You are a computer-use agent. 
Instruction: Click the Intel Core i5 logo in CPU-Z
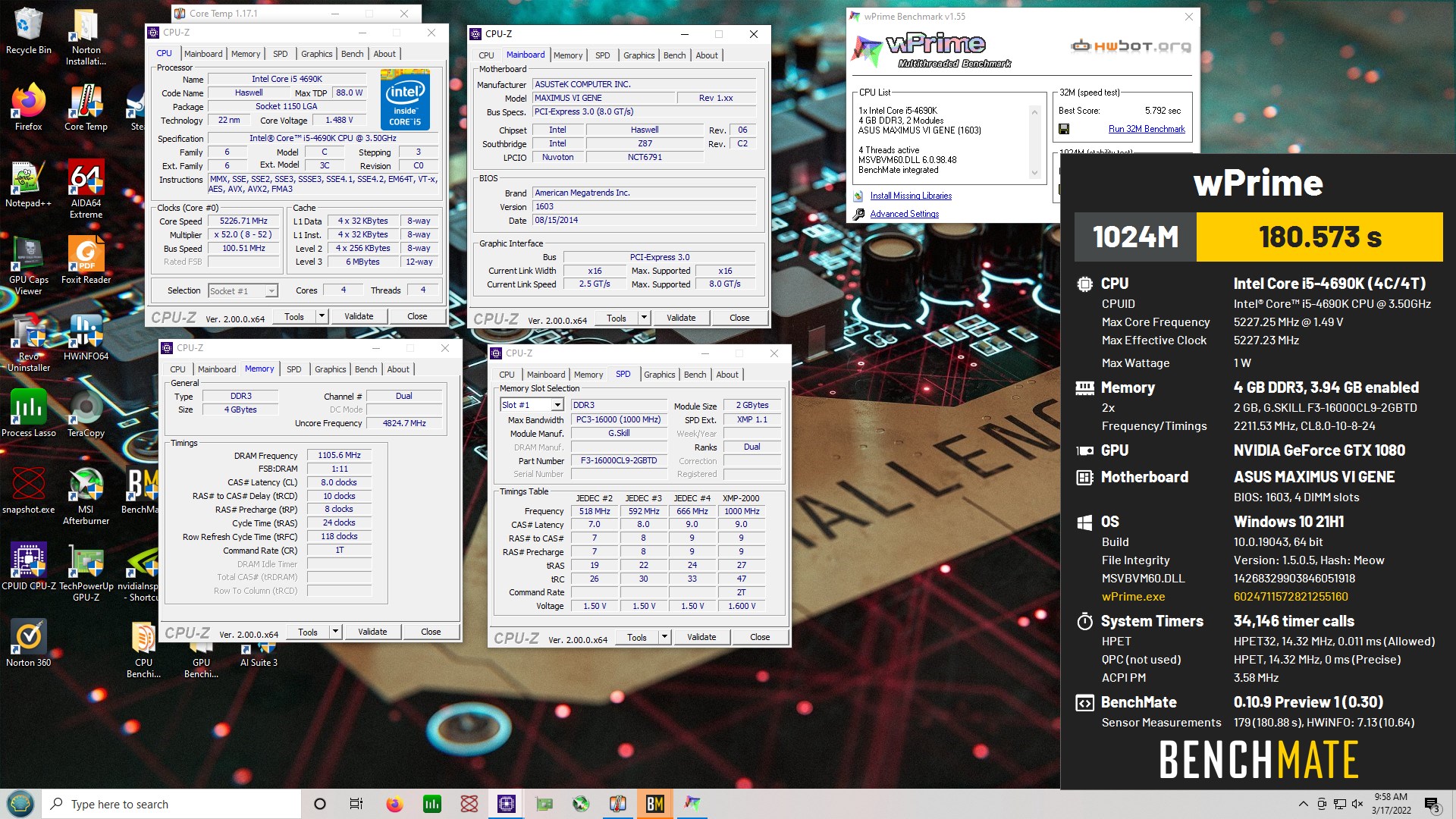point(405,100)
